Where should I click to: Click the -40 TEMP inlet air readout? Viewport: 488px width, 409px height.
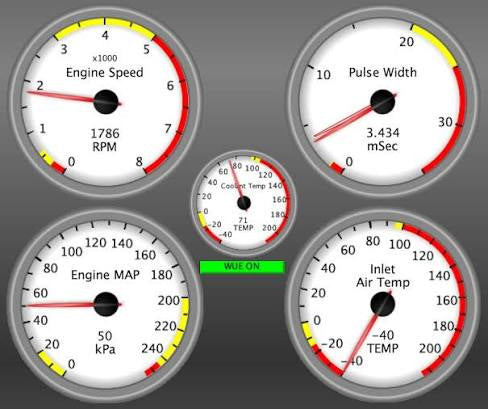coord(383,342)
